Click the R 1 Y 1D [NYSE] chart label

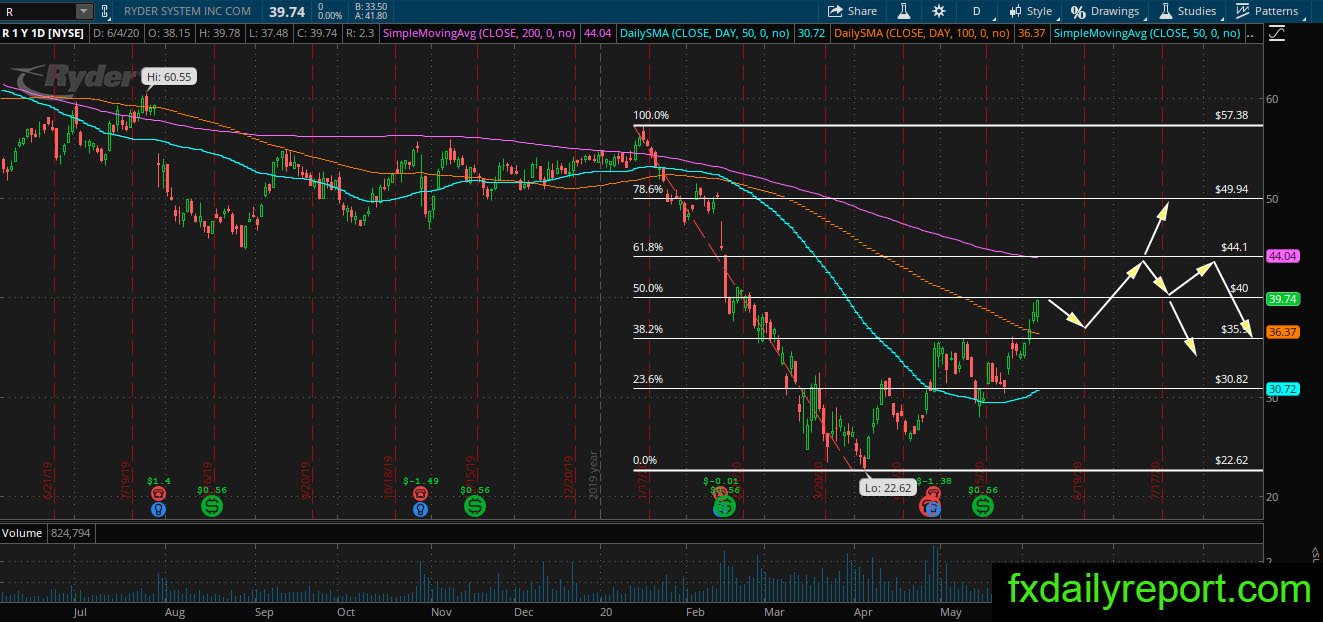pos(43,33)
